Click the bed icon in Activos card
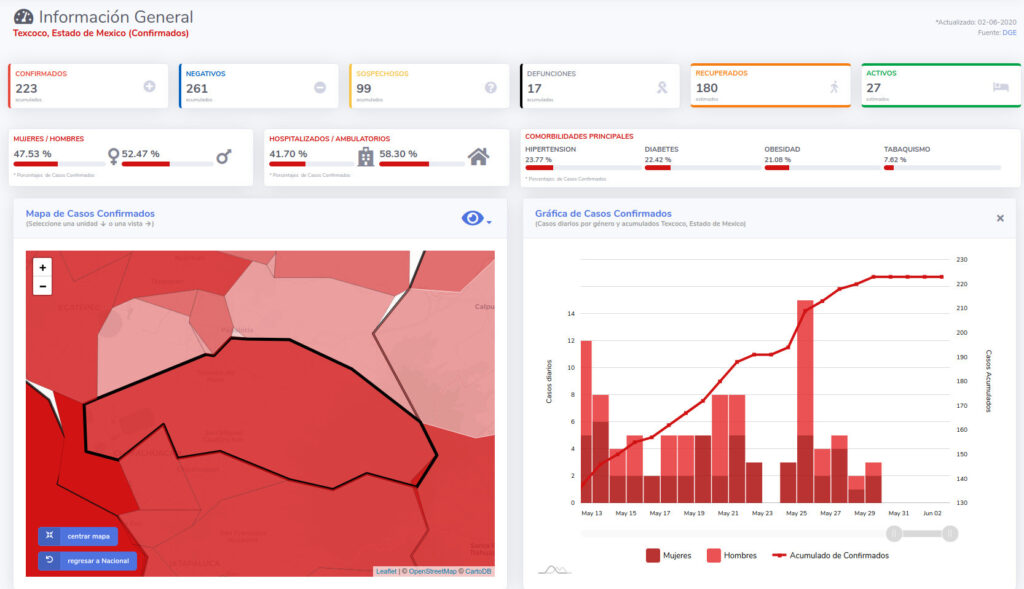 pos(1001,87)
